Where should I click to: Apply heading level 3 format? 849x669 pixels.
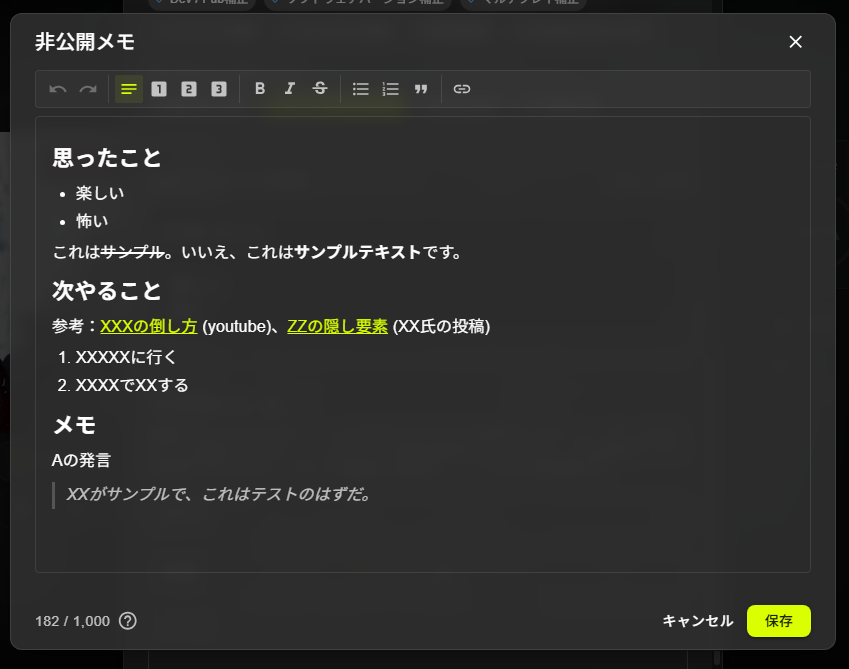[219, 89]
